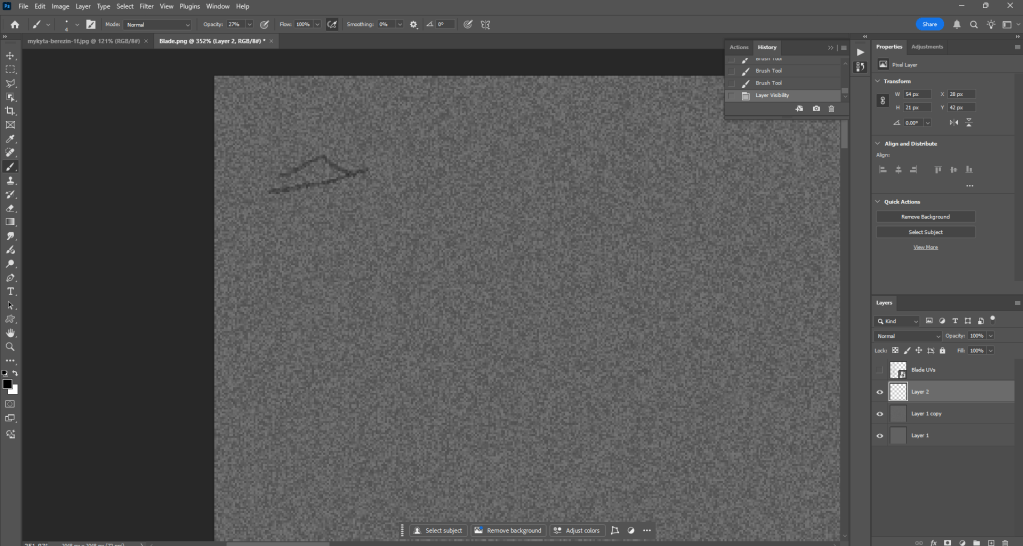Open the Filter menu
Screen dimensions: 1023x546
146,6
